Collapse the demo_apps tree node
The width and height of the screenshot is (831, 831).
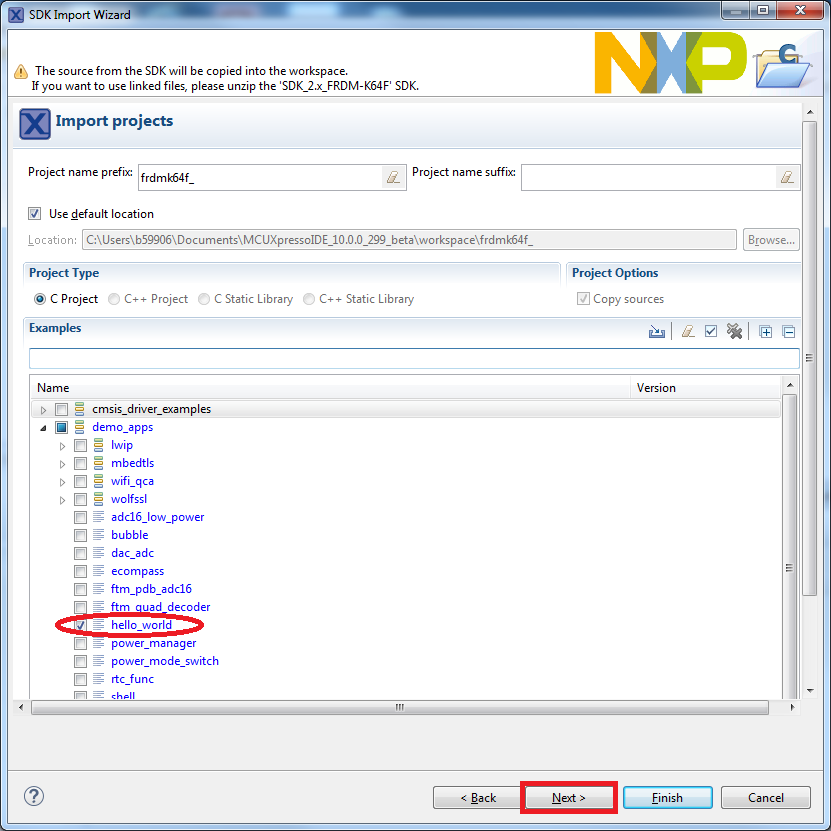[44, 427]
